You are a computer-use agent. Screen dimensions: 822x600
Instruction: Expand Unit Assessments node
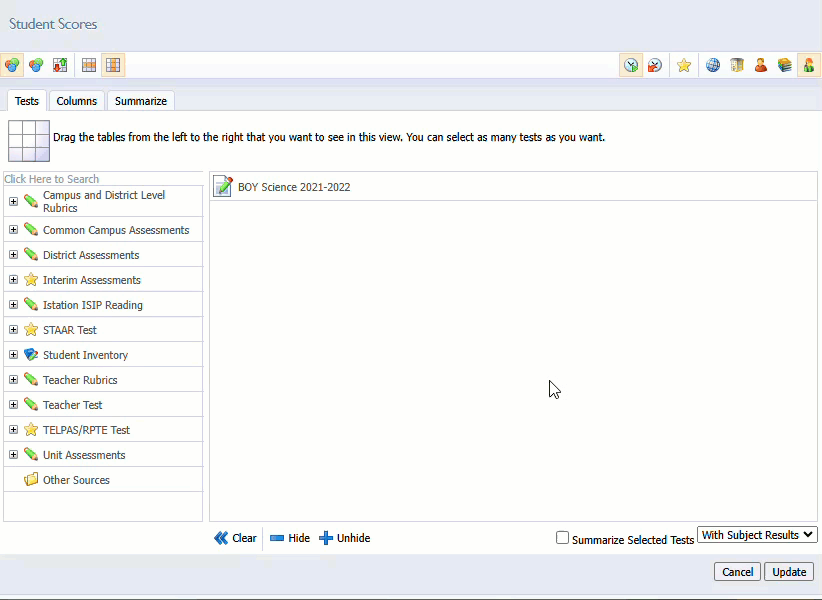coord(14,454)
